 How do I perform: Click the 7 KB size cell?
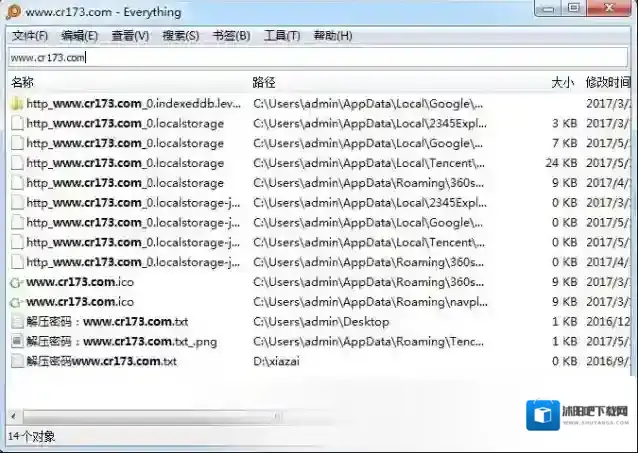click(565, 143)
